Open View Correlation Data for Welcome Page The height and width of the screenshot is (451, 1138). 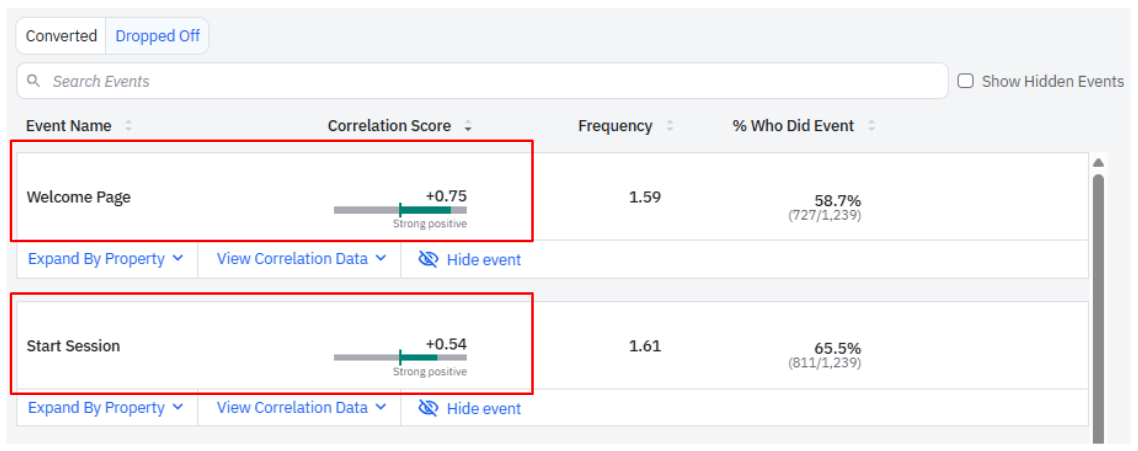click(300, 259)
